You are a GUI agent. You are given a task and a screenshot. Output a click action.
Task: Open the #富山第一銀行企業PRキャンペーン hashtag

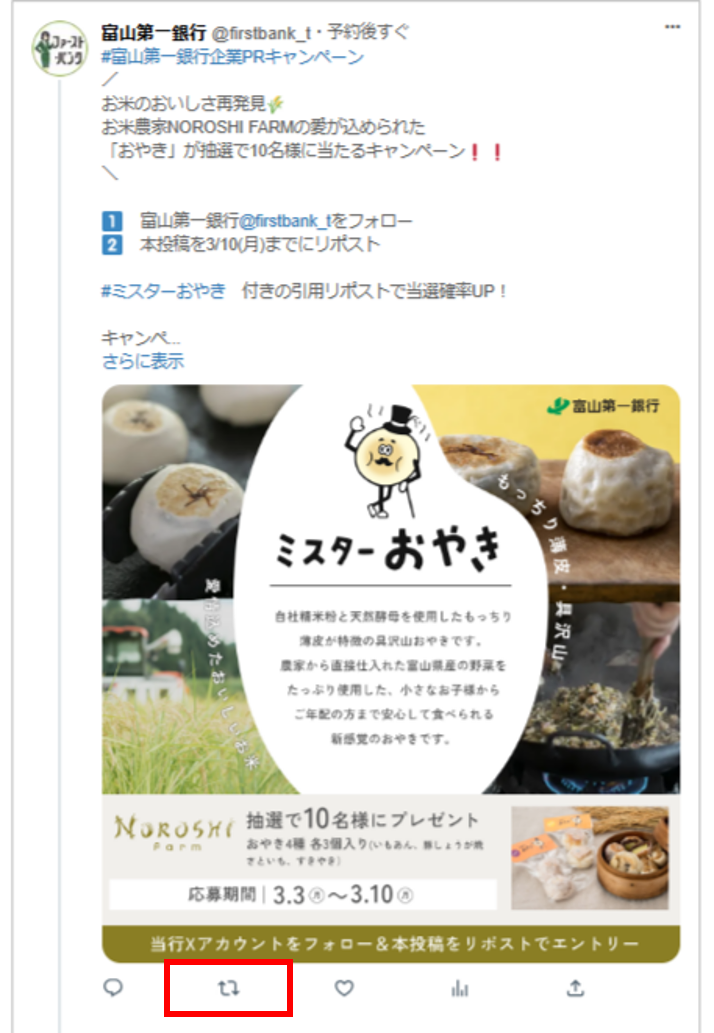coord(233,57)
